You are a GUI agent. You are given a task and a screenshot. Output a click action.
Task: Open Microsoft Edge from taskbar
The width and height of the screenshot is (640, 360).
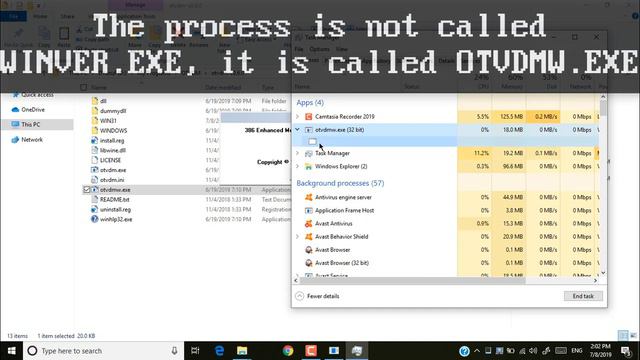click(x=219, y=351)
